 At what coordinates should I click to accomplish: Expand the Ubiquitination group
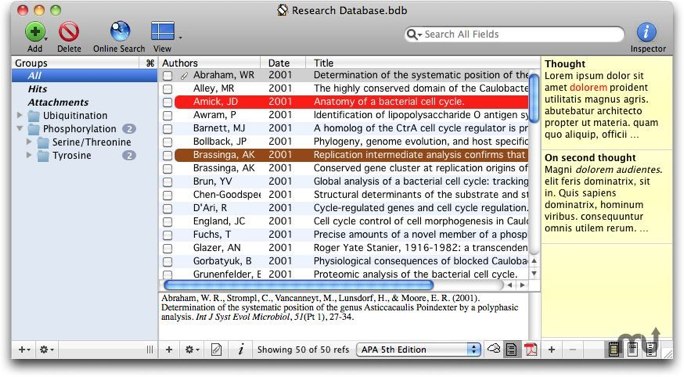click(x=19, y=115)
